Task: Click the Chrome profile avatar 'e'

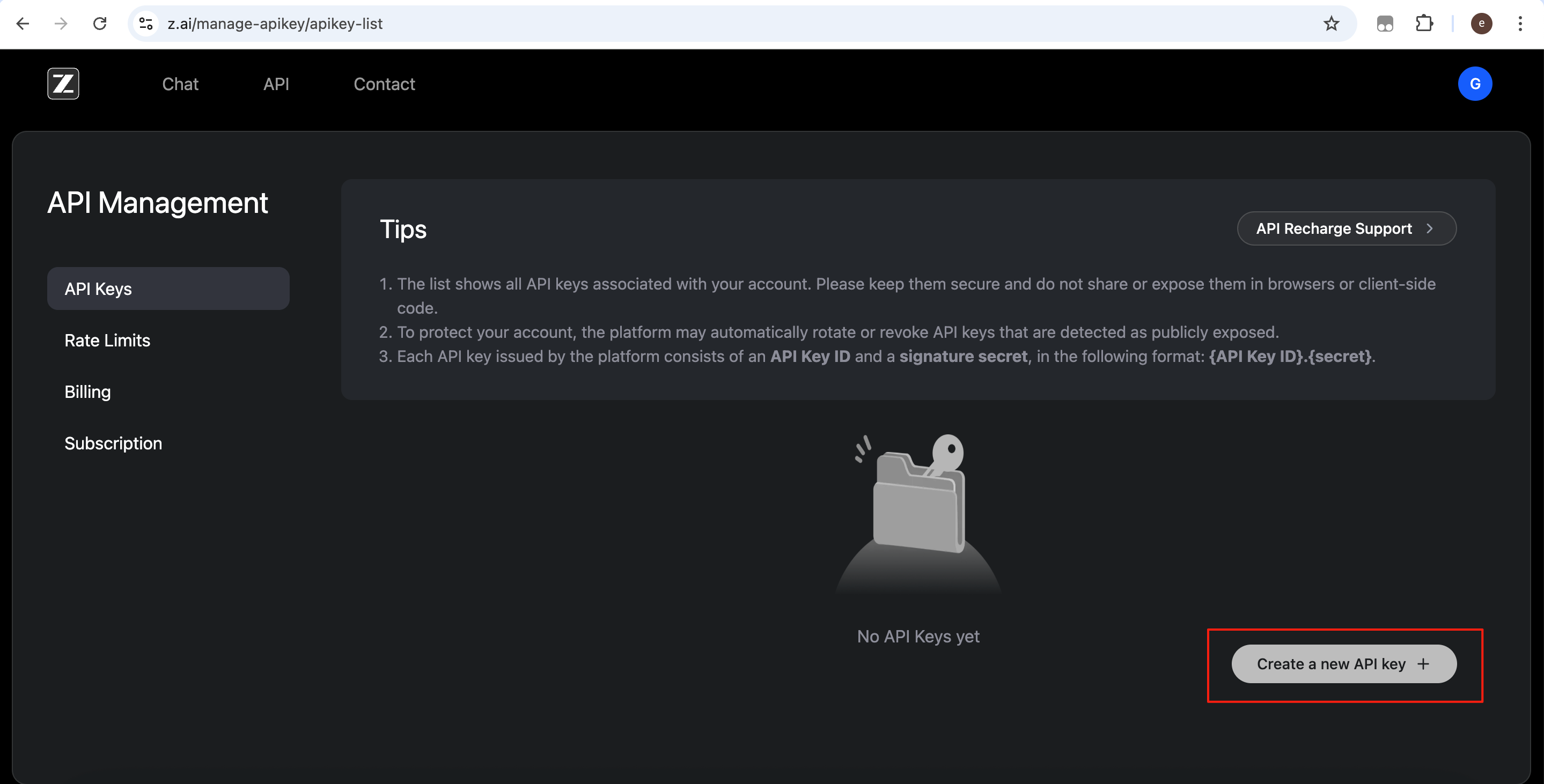Action: coord(1481,24)
